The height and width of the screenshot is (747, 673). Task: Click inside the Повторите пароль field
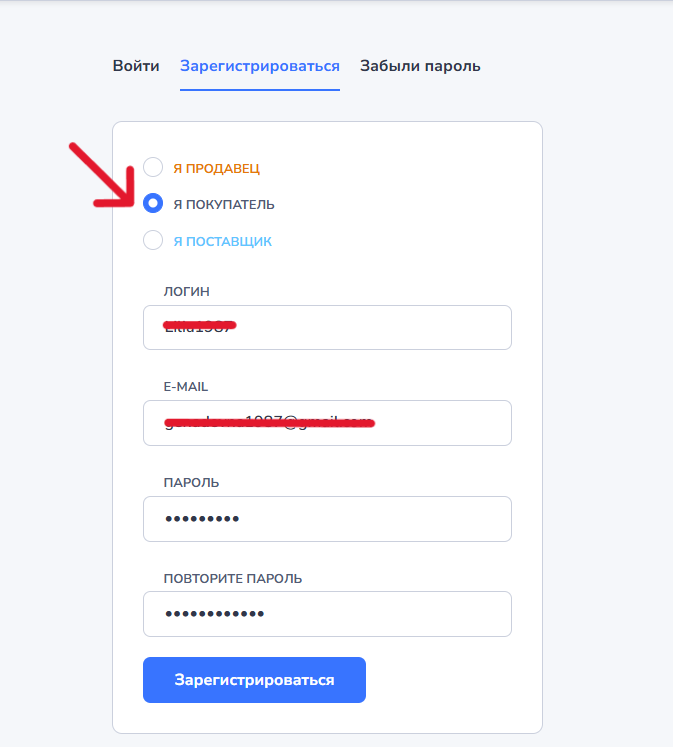[327, 614]
